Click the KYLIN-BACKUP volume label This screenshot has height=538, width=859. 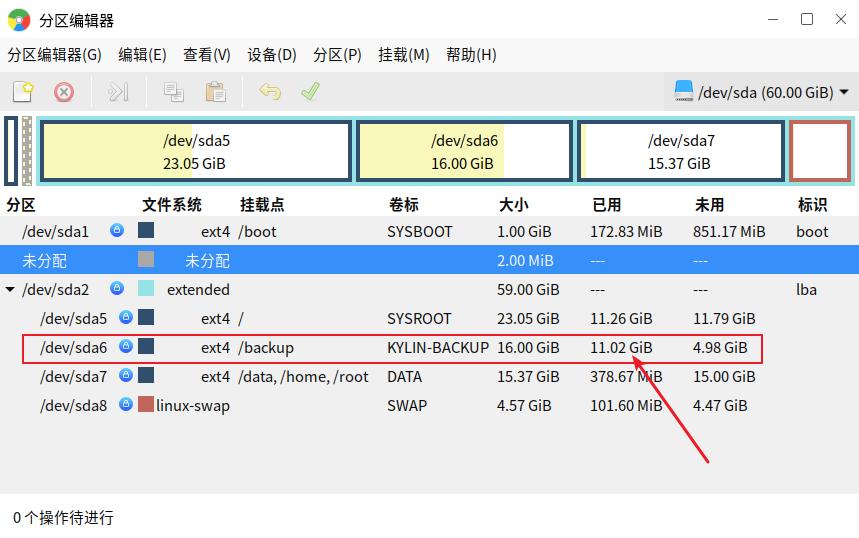[x=438, y=348]
